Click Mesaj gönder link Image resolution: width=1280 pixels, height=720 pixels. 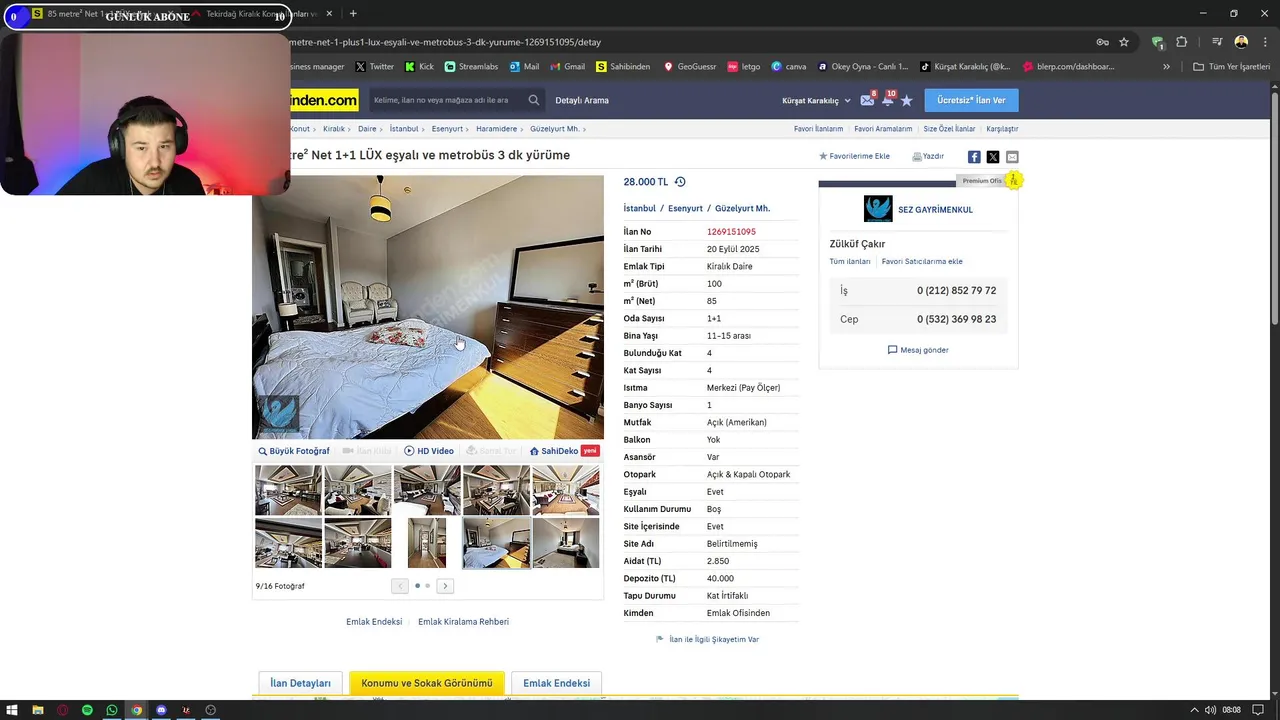point(918,350)
